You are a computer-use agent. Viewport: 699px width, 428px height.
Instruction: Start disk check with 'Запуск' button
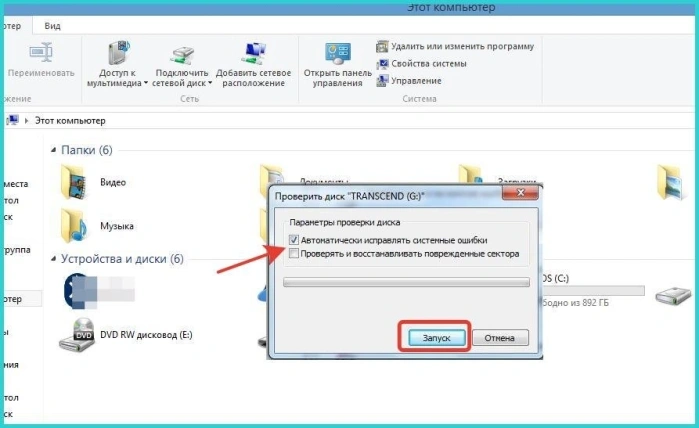pyautogui.click(x=436, y=338)
